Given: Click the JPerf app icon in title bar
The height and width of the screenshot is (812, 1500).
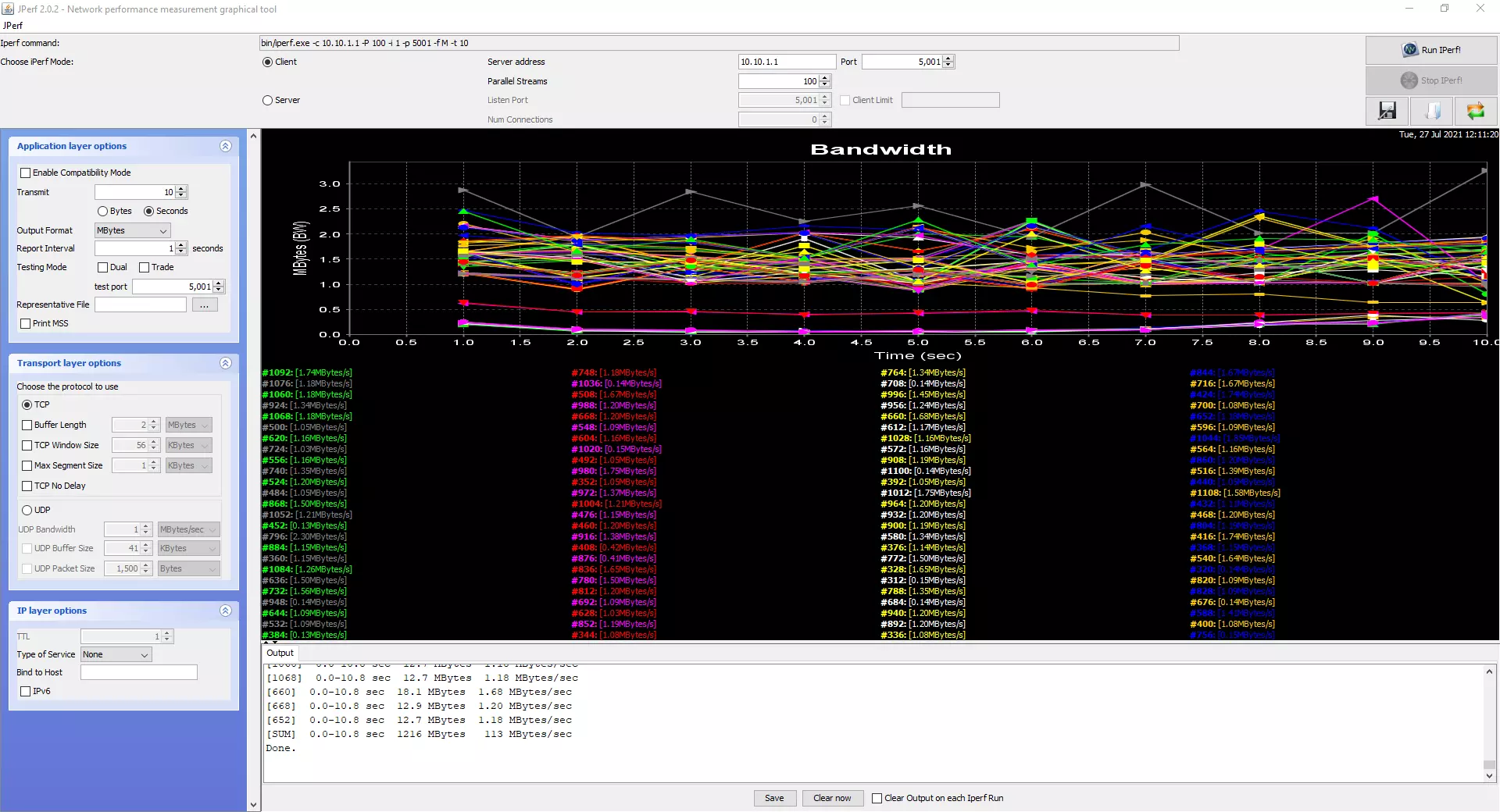Looking at the screenshot, I should pyautogui.click(x=8, y=9).
